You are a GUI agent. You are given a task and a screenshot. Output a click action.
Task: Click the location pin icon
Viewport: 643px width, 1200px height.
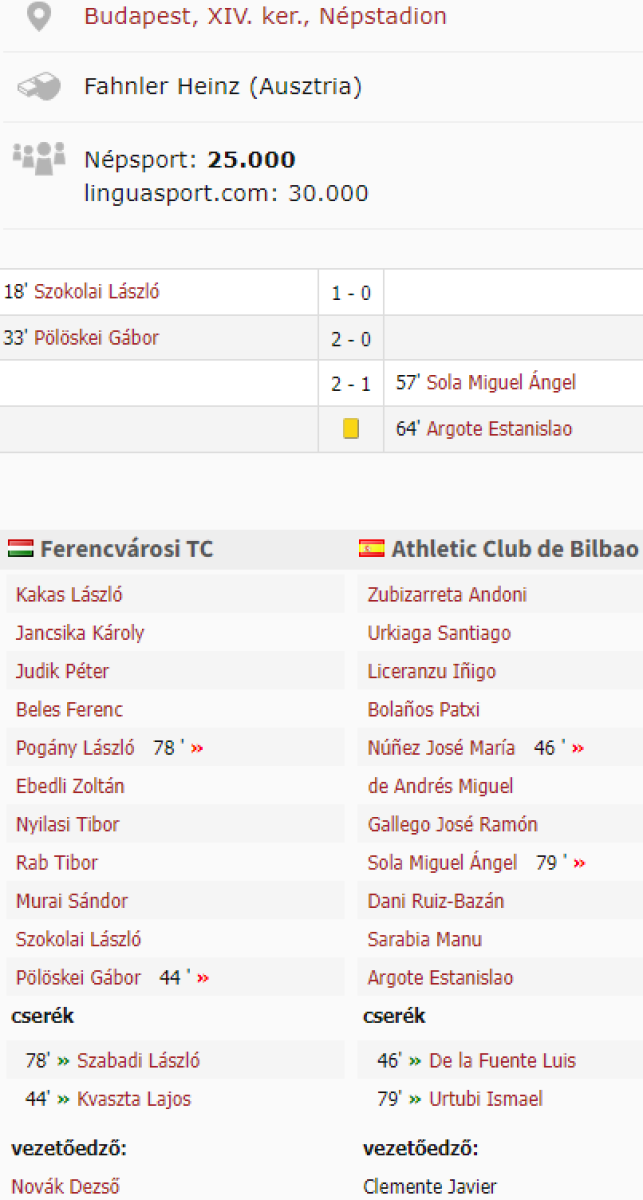38,17
